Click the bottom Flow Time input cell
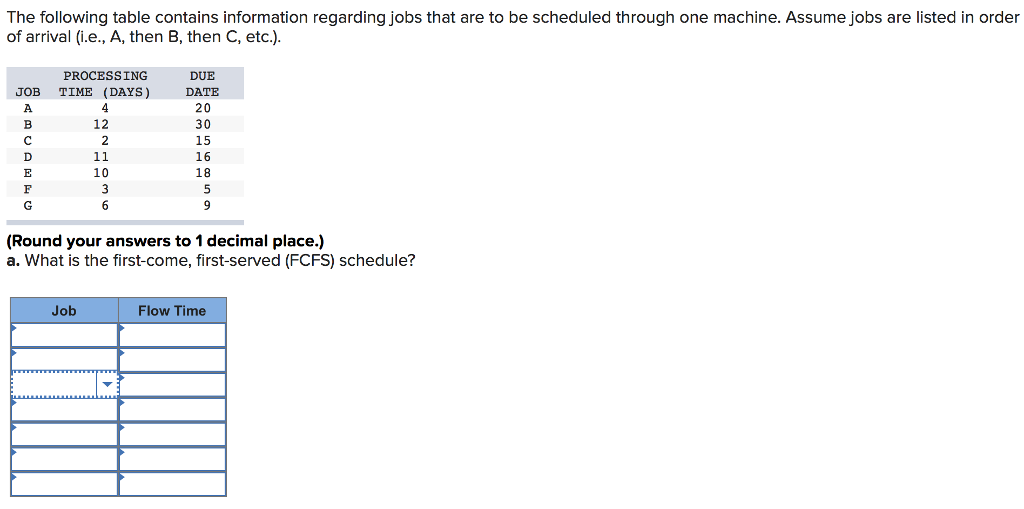Viewport: 1024px width, 509px height. point(172,484)
